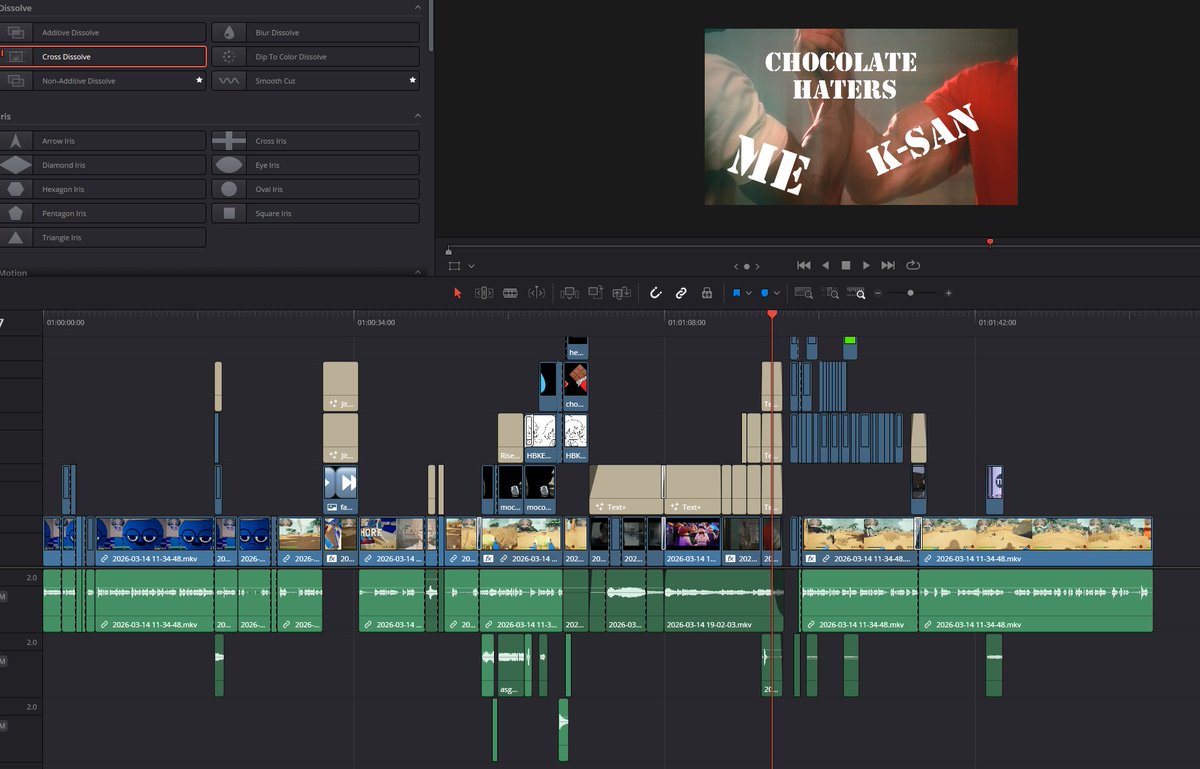Toggle timeline Snapping magnet
The image size is (1200, 769).
pyautogui.click(x=655, y=293)
